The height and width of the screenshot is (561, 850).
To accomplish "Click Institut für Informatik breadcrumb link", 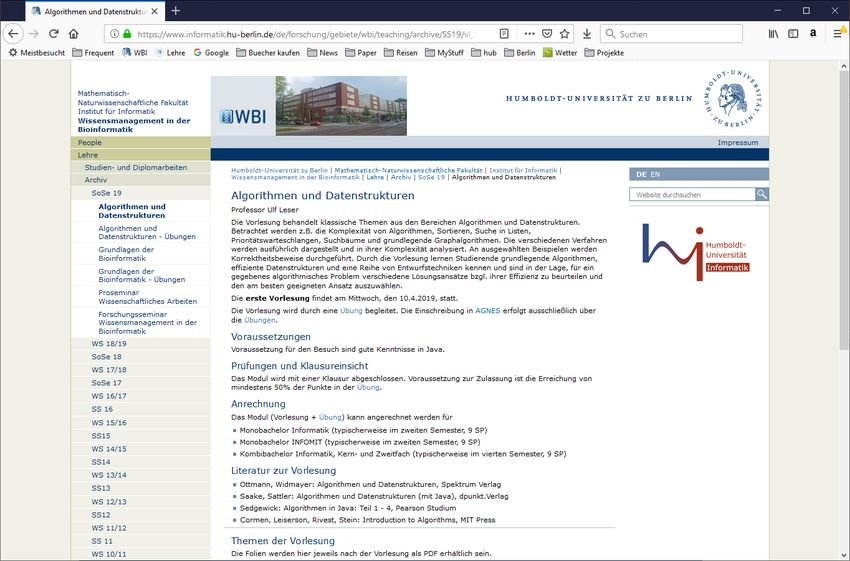I will tap(523, 170).
